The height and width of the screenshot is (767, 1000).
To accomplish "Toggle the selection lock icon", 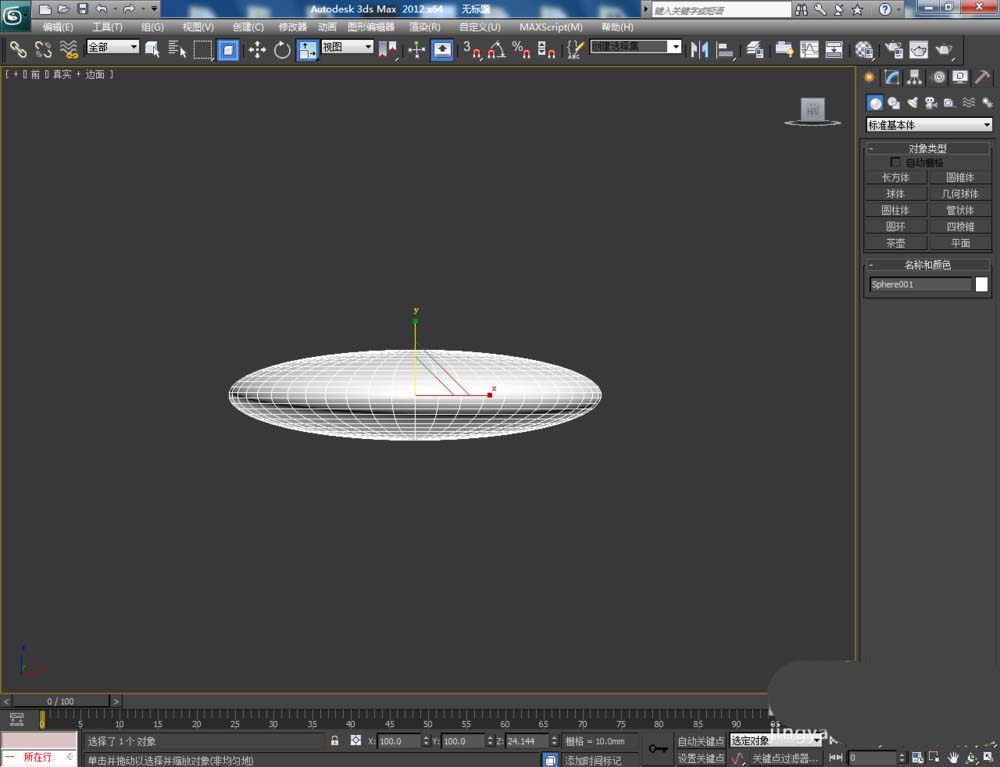I will coord(335,741).
